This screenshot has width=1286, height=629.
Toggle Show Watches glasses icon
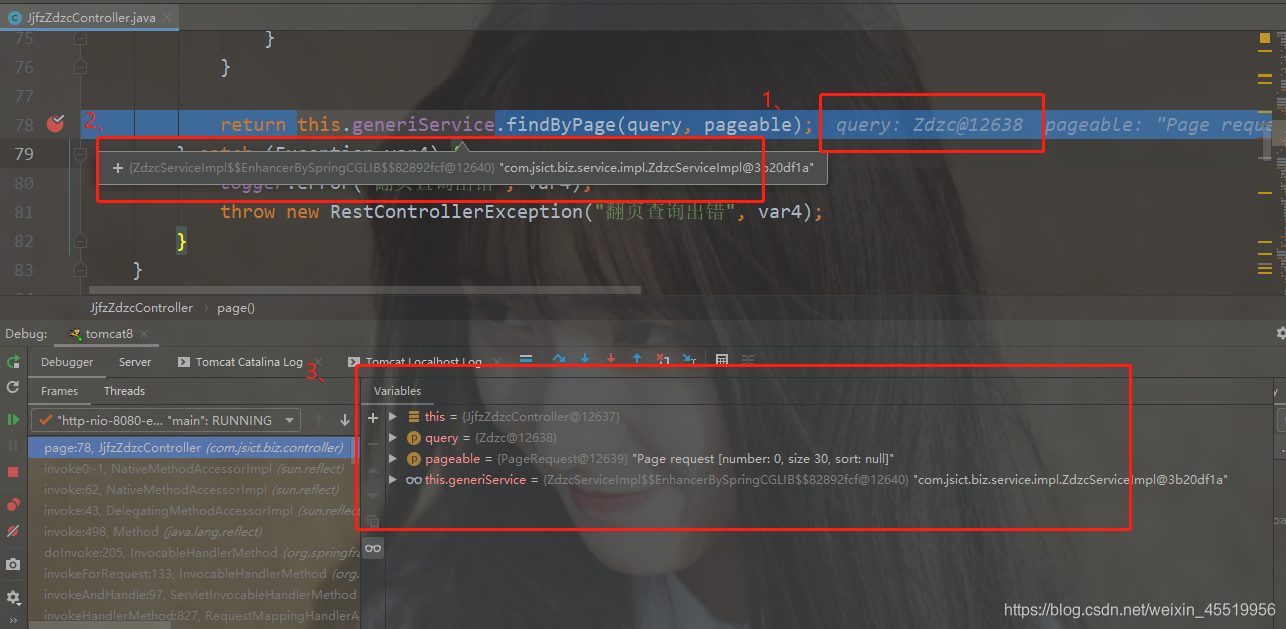[373, 548]
